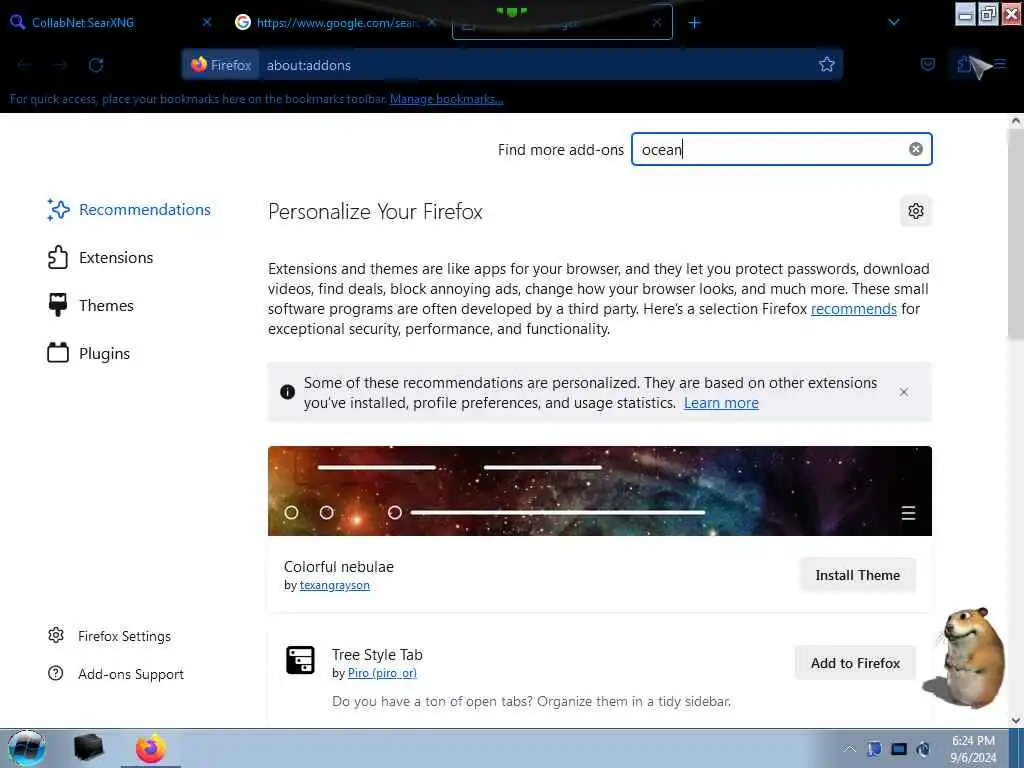Open the Recommendations sidebar section

coord(129,210)
